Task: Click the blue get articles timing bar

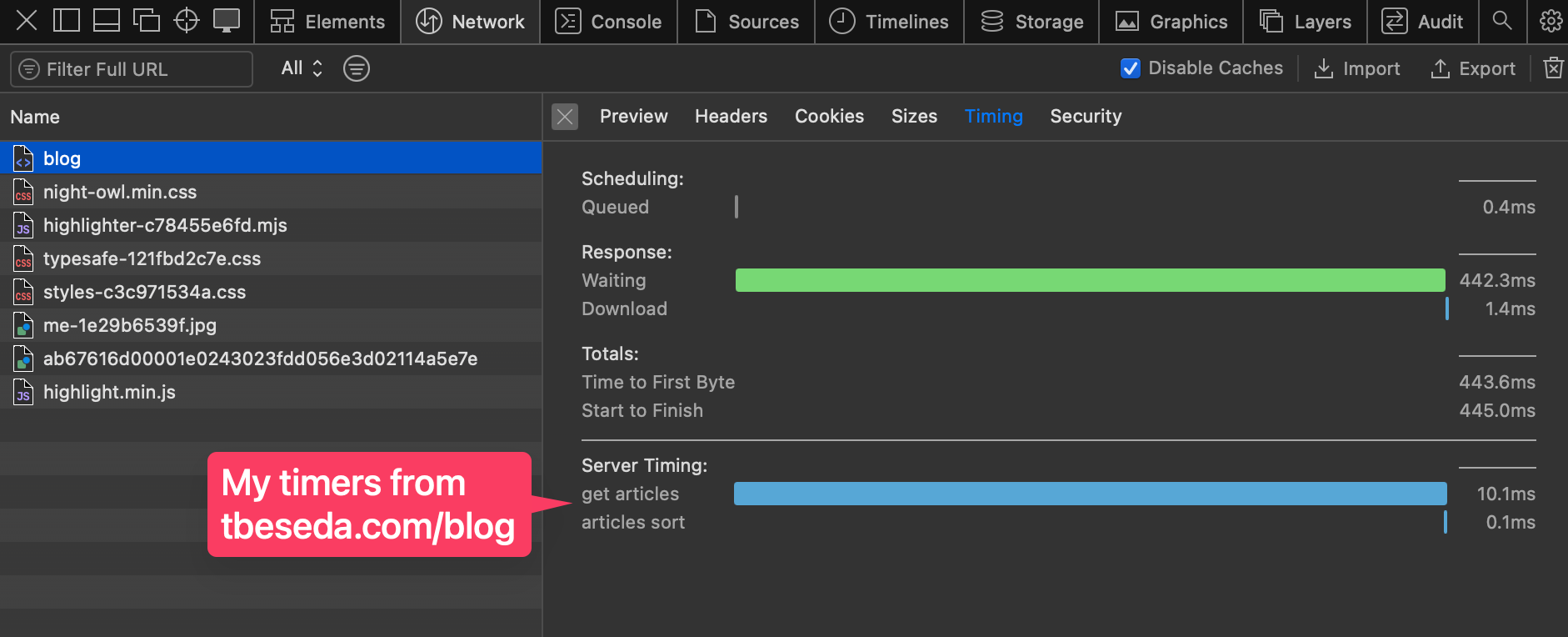Action: (x=1090, y=494)
